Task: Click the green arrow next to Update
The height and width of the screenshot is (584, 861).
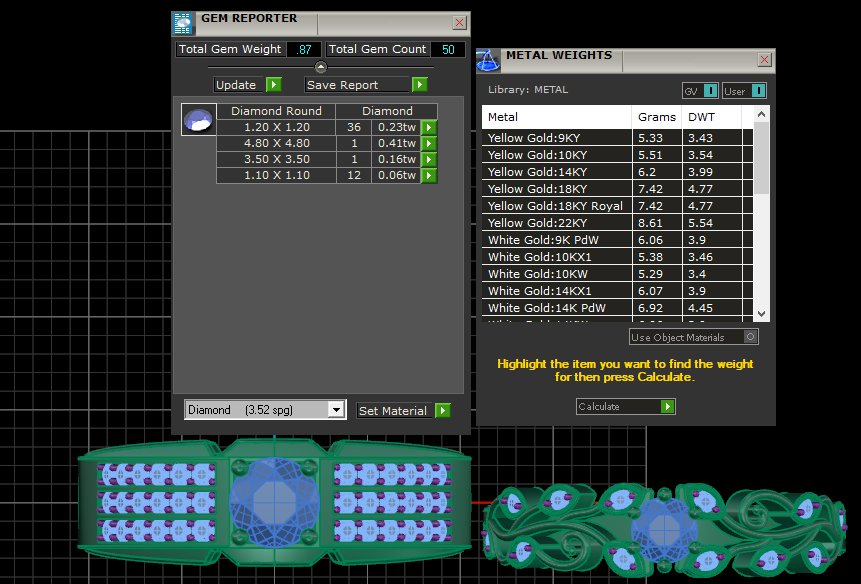Action: point(273,85)
